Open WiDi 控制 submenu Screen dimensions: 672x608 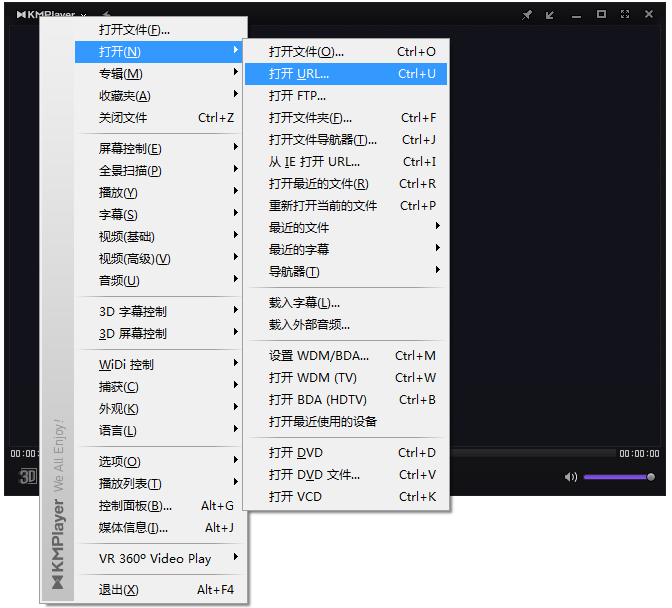click(x=159, y=365)
